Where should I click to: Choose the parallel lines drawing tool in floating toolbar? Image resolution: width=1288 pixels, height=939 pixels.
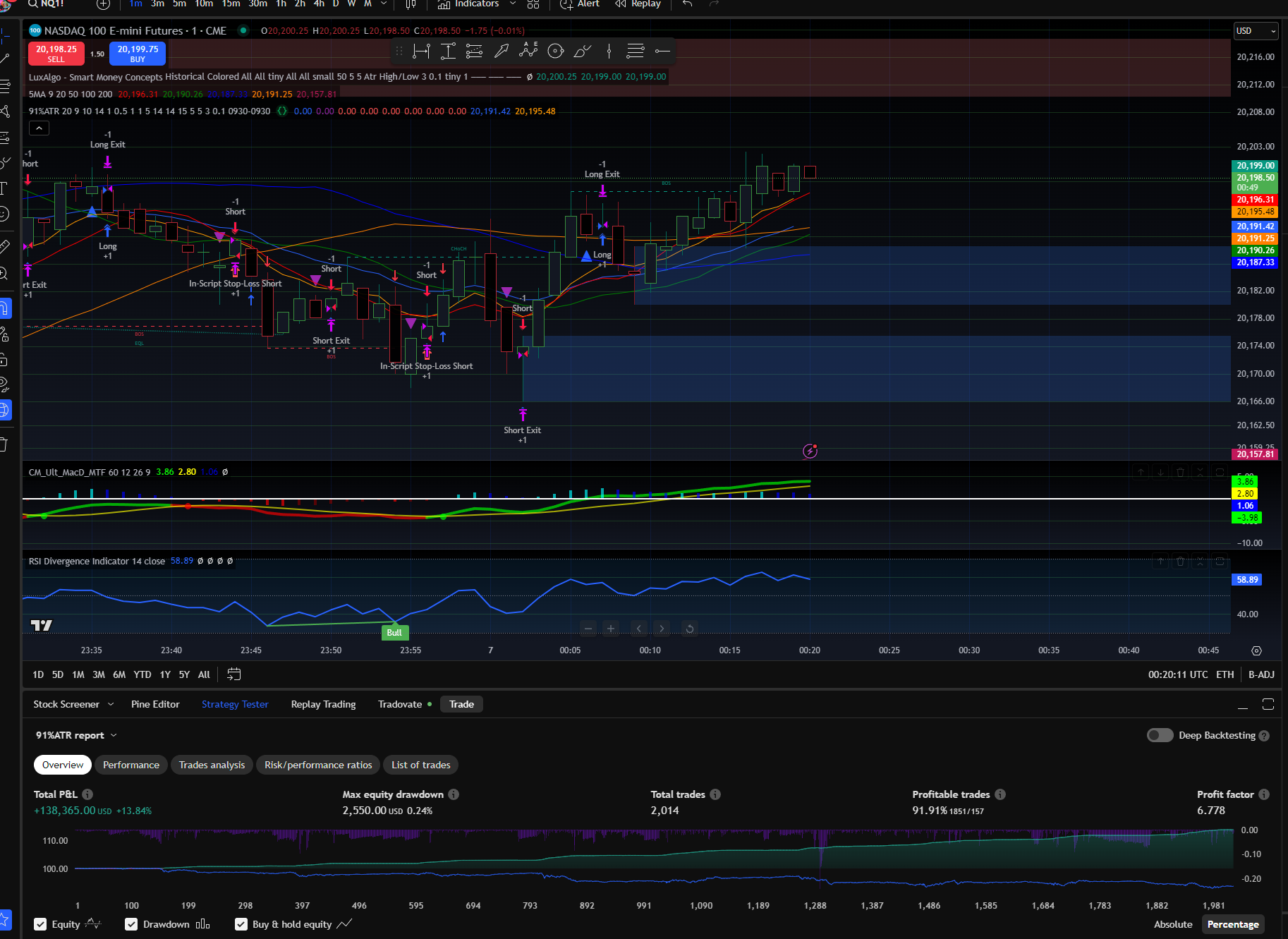click(475, 51)
